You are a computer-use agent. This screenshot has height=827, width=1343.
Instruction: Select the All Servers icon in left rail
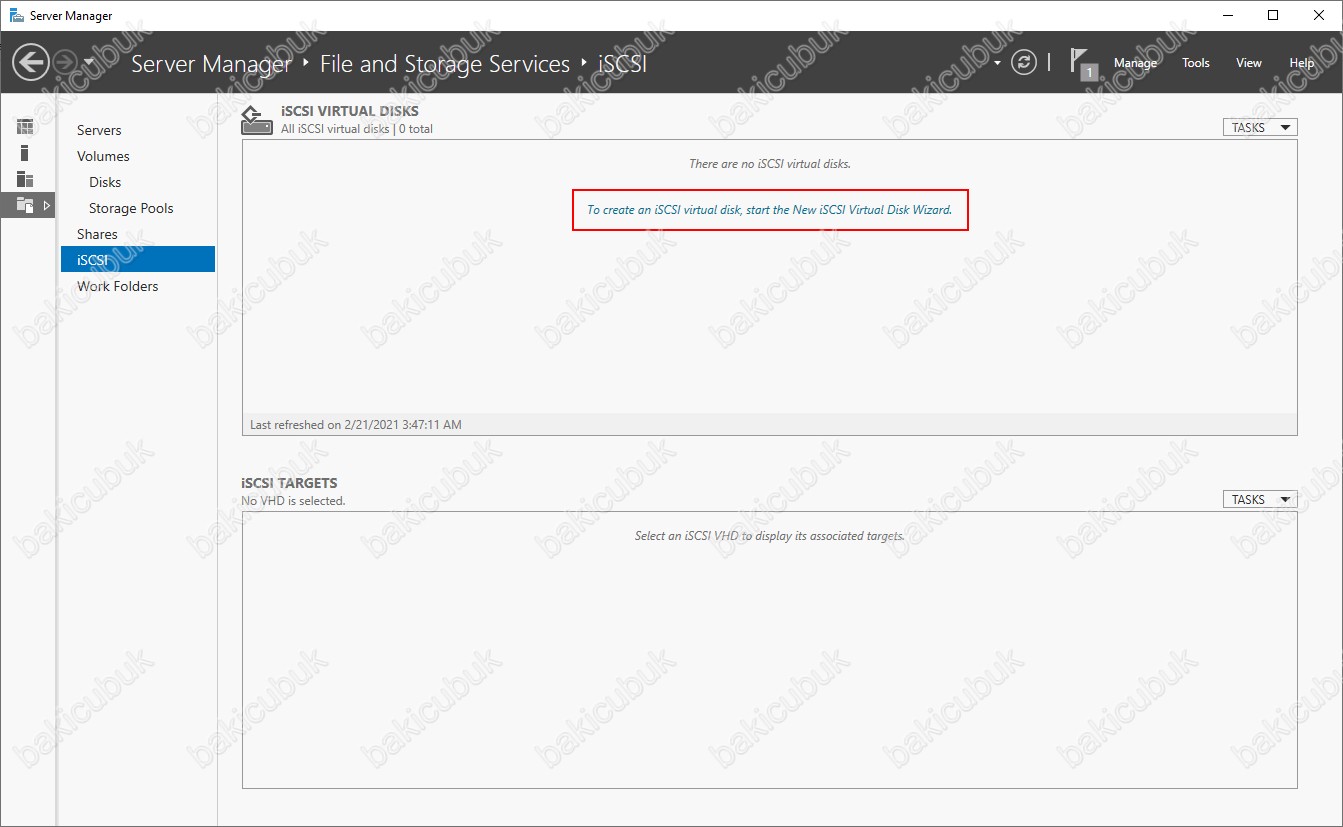coord(25,179)
